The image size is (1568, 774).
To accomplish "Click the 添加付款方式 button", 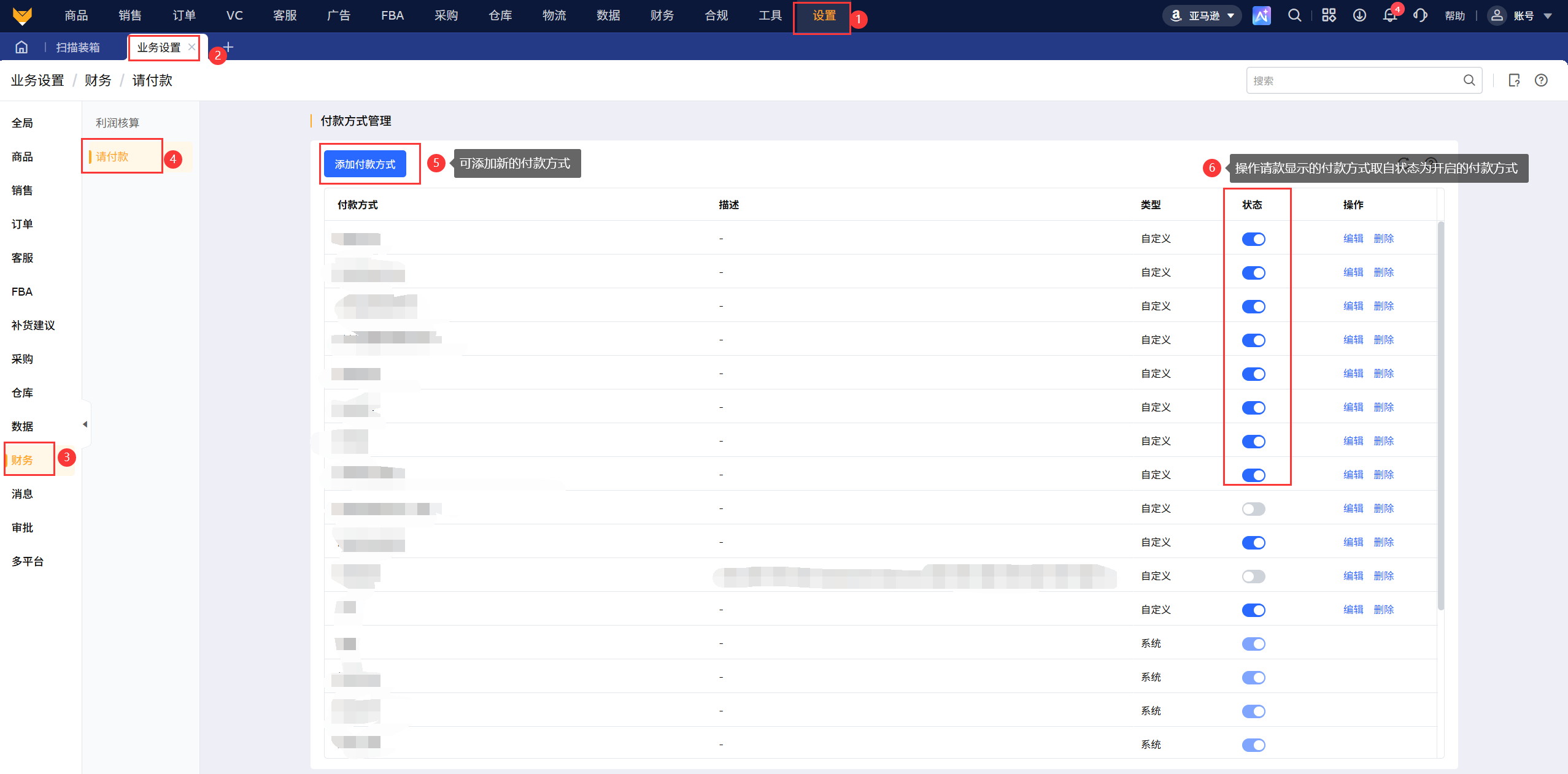I will 365,164.
